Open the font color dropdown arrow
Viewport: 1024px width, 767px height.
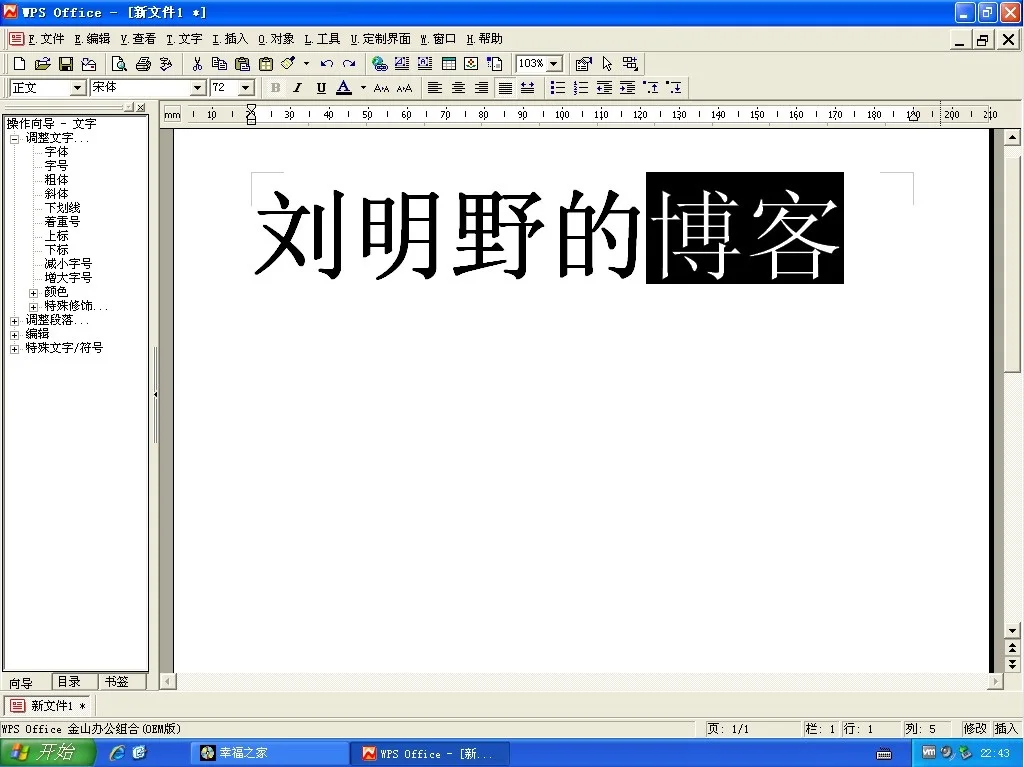(x=363, y=88)
